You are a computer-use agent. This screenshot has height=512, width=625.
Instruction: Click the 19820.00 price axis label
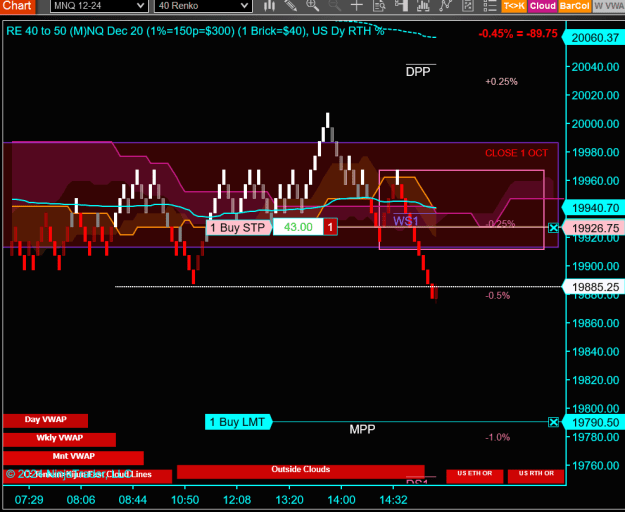[x=595, y=380]
